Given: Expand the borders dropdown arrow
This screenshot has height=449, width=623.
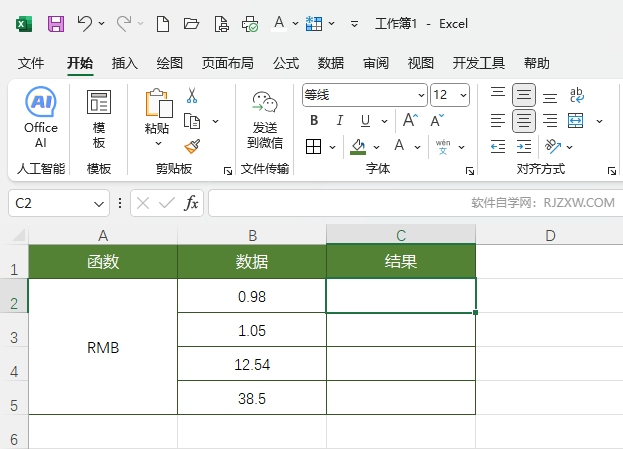Looking at the screenshot, I should 333,147.
